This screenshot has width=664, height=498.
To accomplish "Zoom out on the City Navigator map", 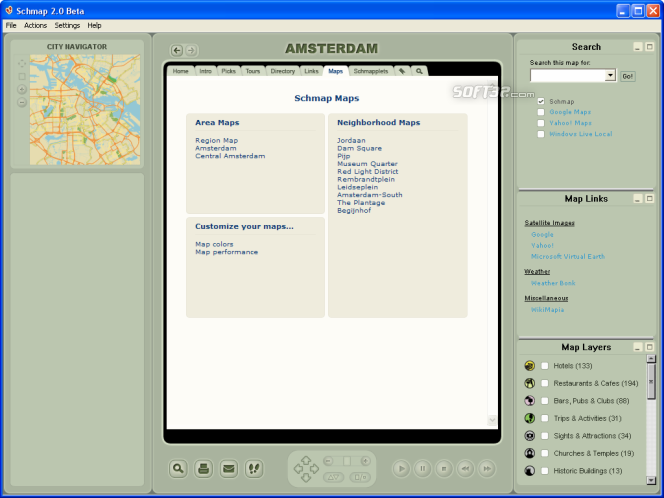I will click(22, 102).
